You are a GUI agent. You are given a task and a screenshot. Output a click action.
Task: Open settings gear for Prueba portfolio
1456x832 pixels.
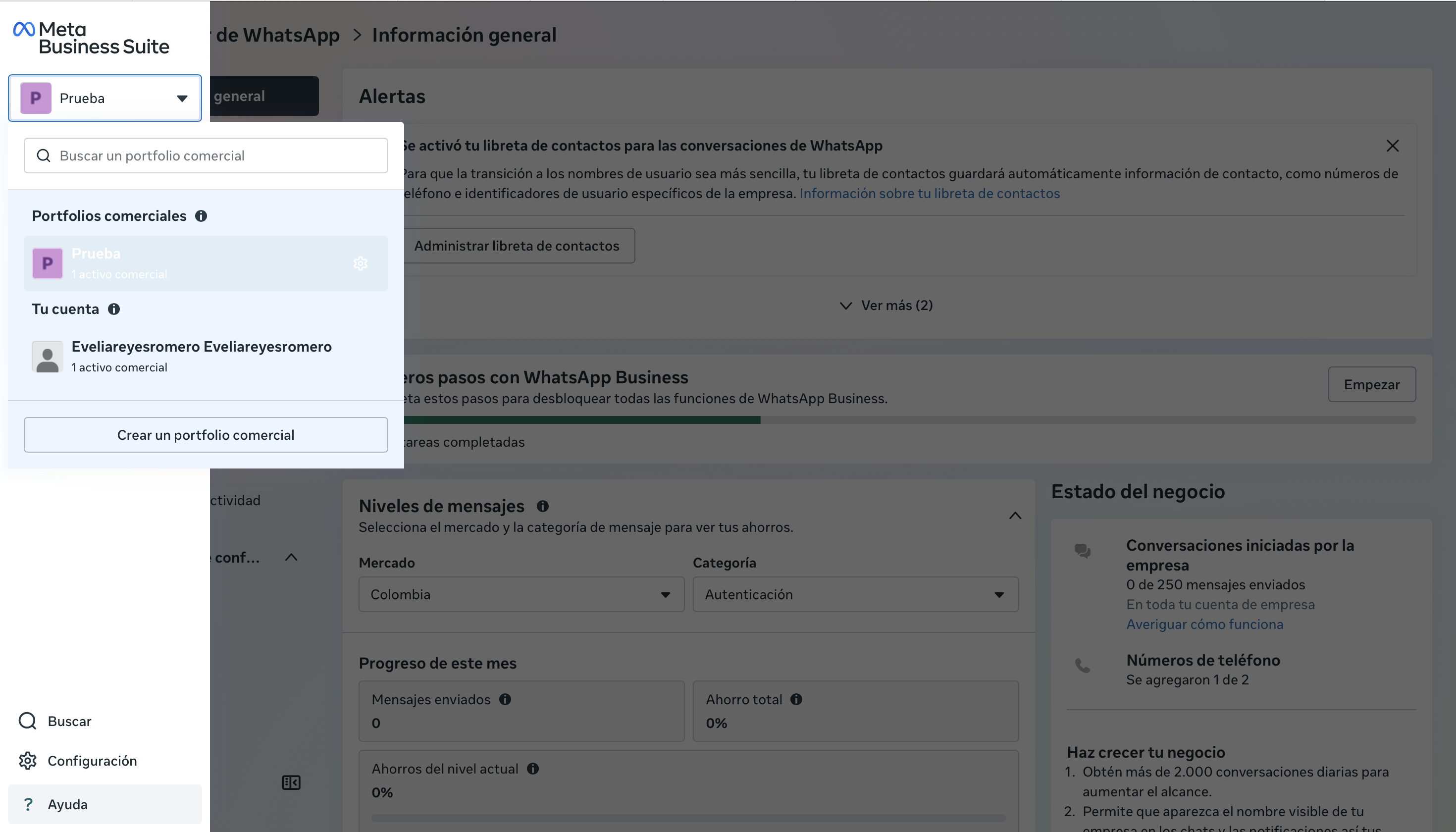coord(360,263)
